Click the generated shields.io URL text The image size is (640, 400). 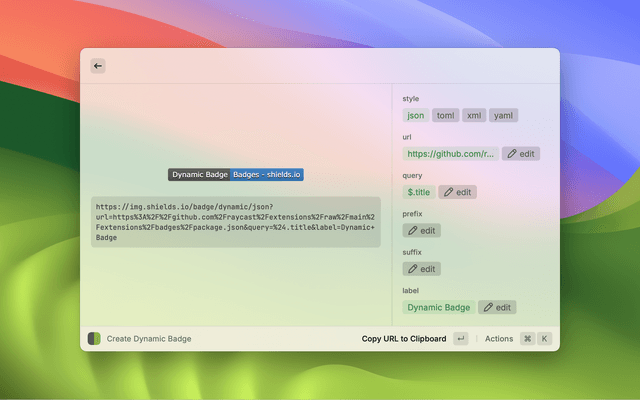click(x=235, y=222)
